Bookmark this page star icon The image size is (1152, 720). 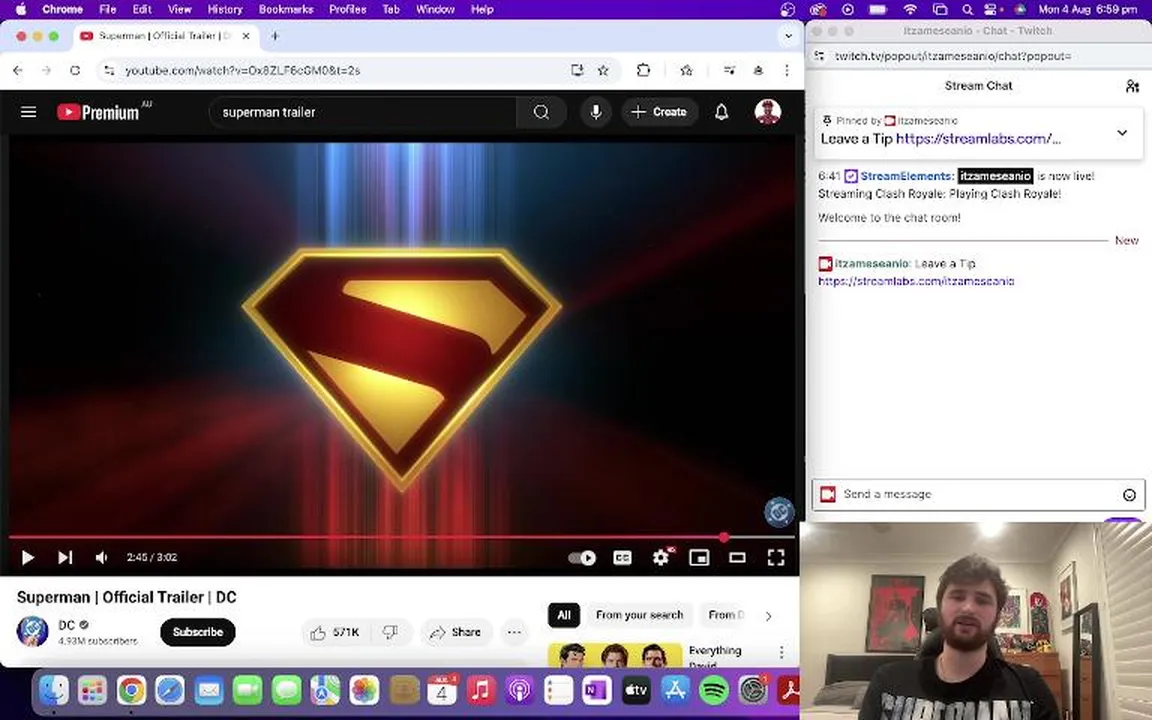603,71
